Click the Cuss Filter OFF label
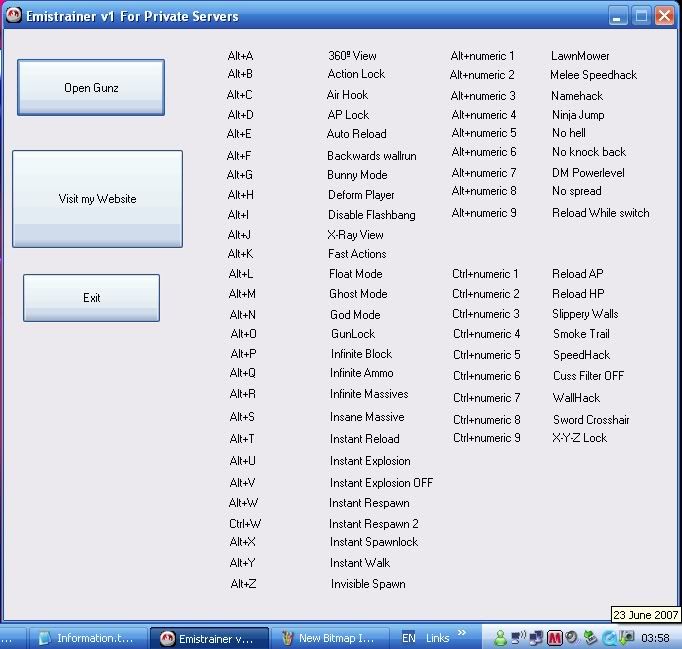This screenshot has width=682, height=649. coord(588,376)
